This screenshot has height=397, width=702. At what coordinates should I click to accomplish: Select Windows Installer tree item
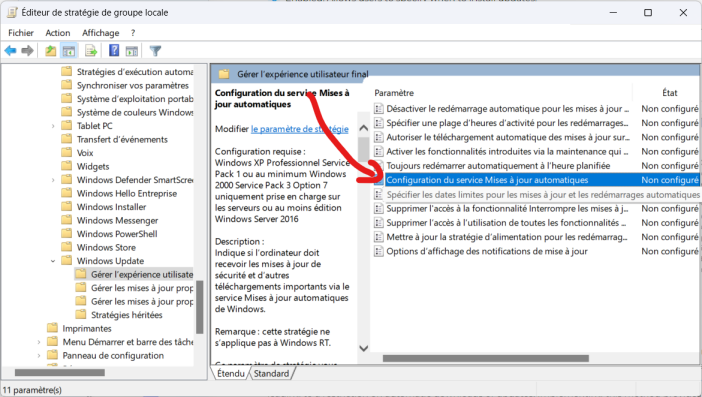111,207
